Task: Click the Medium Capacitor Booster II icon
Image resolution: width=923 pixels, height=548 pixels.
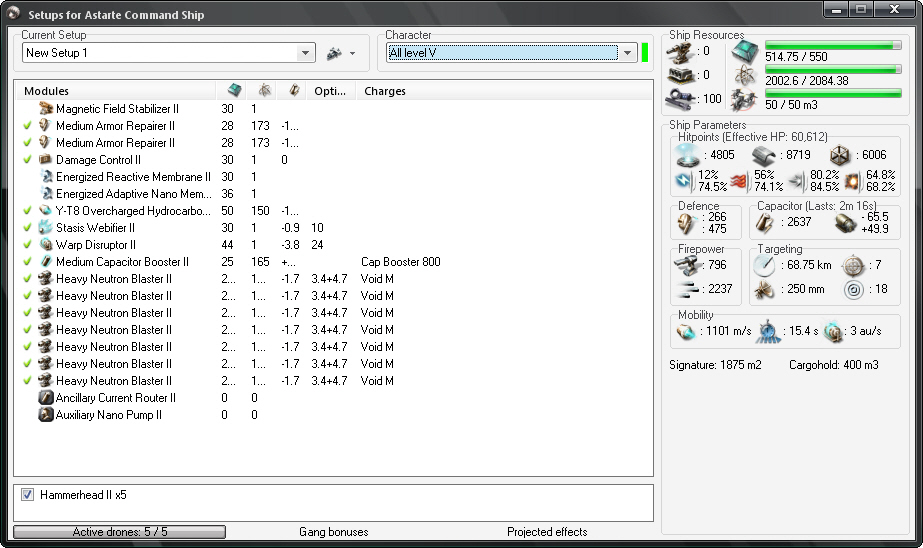Action: pyautogui.click(x=45, y=262)
